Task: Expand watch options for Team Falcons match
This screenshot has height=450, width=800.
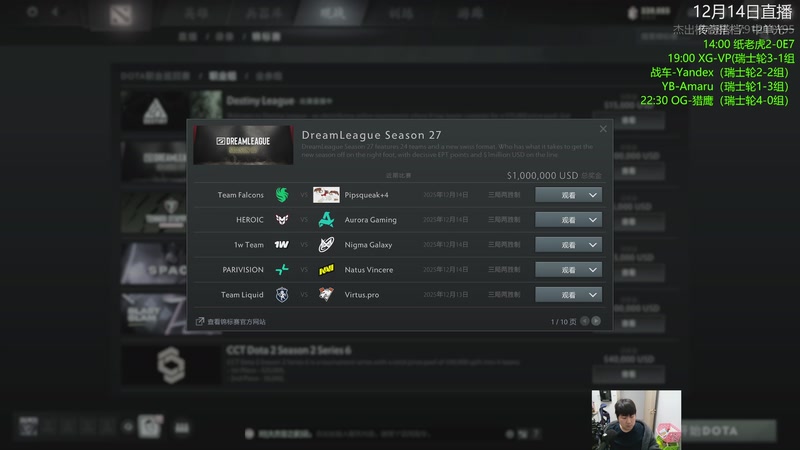Action: click(x=593, y=194)
